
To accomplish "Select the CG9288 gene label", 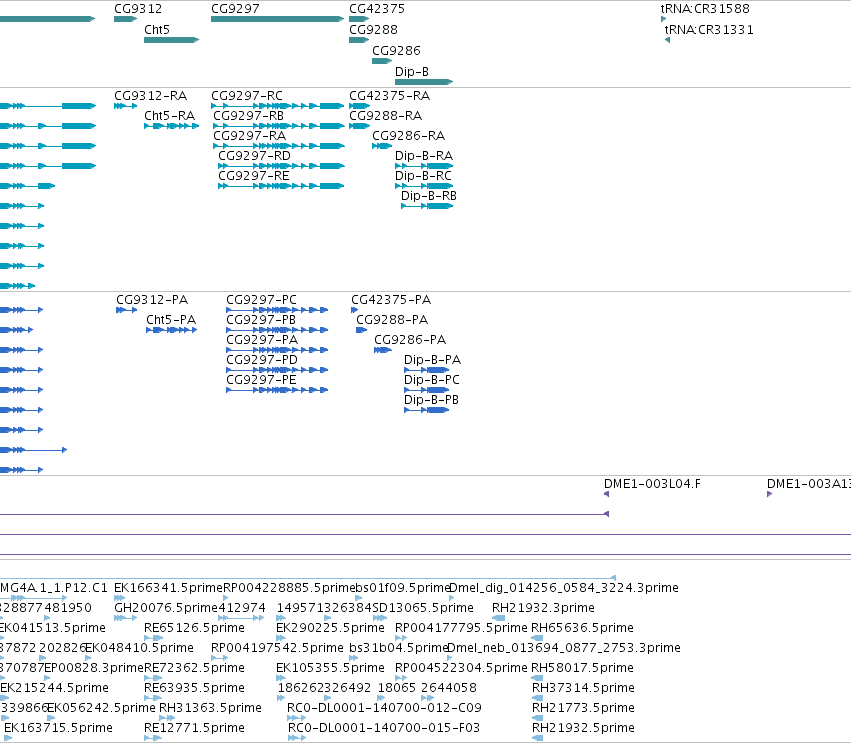I will pyautogui.click(x=373, y=30).
